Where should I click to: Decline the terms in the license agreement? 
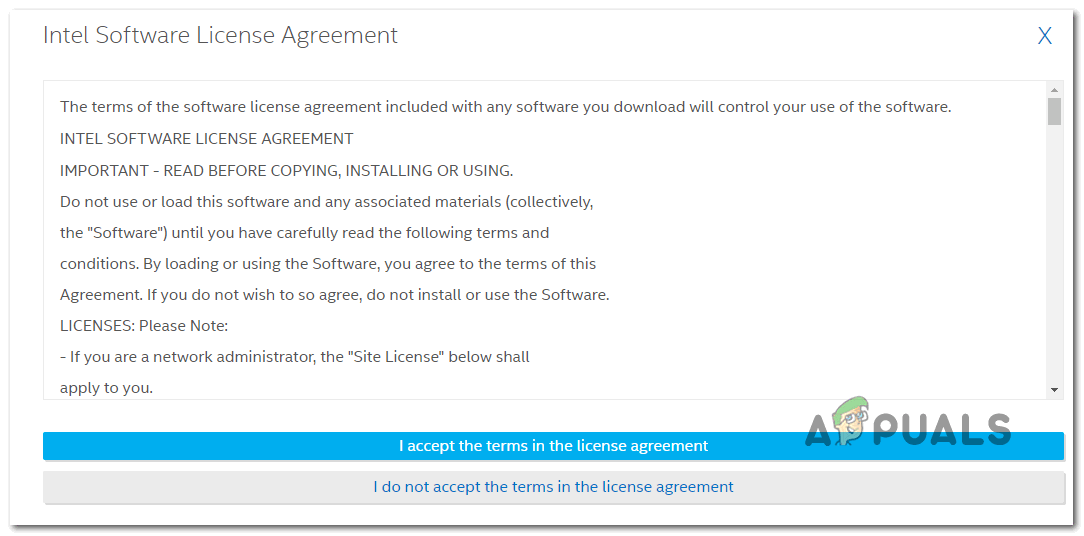pyautogui.click(x=552, y=487)
